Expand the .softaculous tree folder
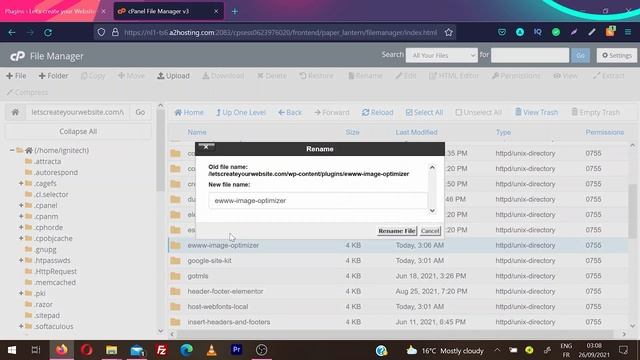640x360 pixels. tap(21, 327)
